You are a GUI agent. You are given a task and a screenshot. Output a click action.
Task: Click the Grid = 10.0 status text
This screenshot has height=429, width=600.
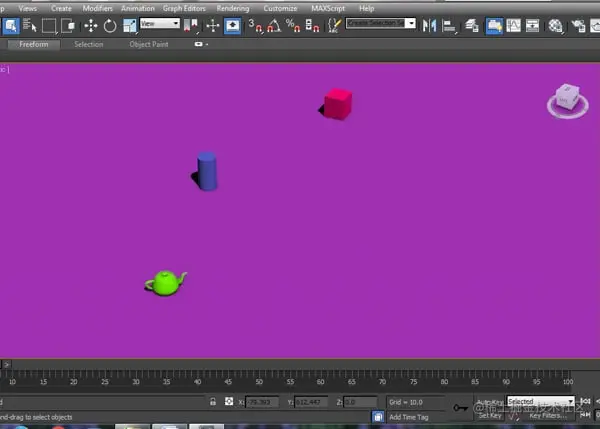coord(406,402)
